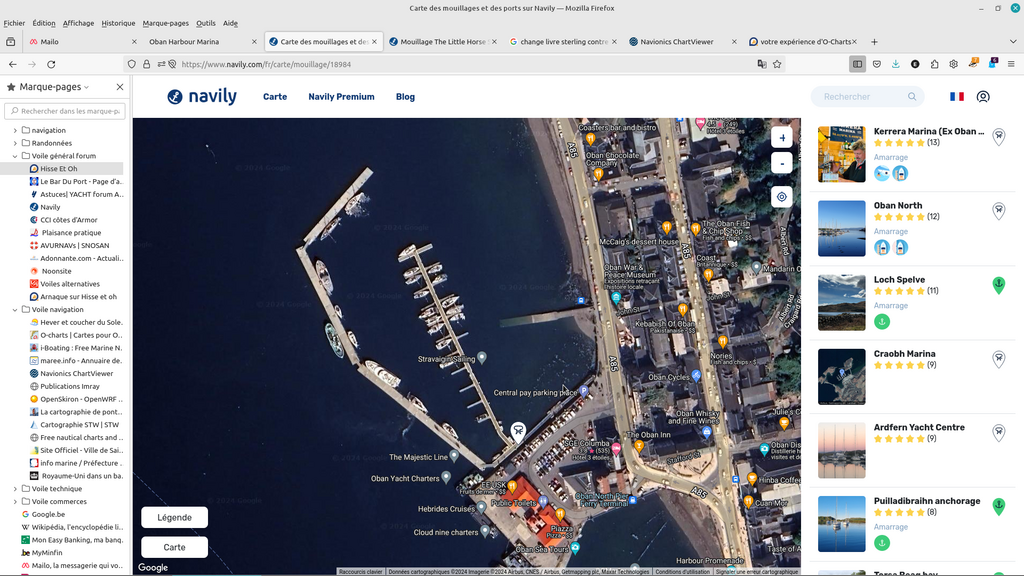Open the Google.be bookmark

48,514
